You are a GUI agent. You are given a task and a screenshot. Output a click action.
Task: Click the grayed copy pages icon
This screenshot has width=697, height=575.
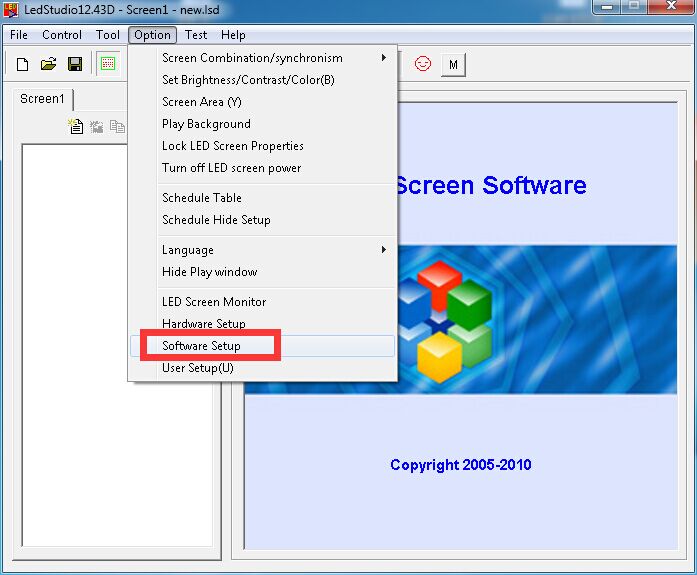[x=117, y=127]
